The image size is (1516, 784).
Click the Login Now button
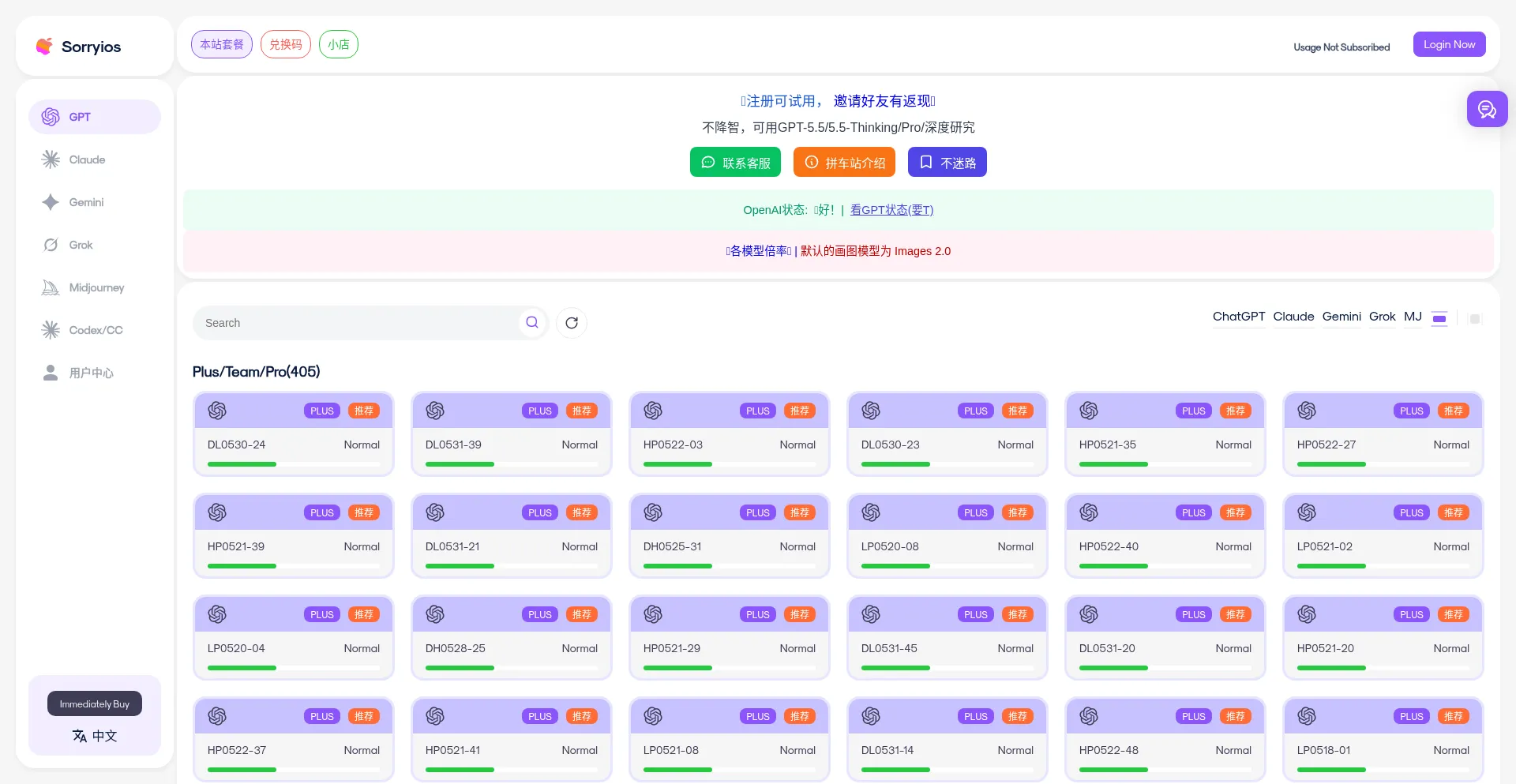pyautogui.click(x=1450, y=44)
